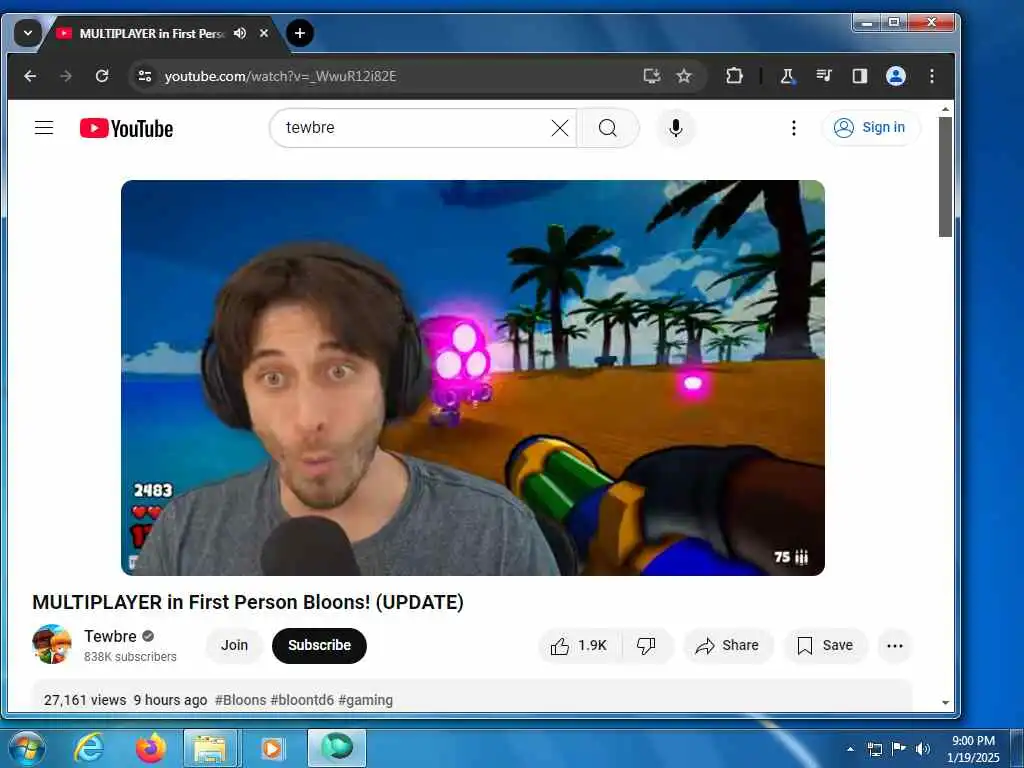
Task: Open the tab search dropdown arrow
Action: click(27, 33)
